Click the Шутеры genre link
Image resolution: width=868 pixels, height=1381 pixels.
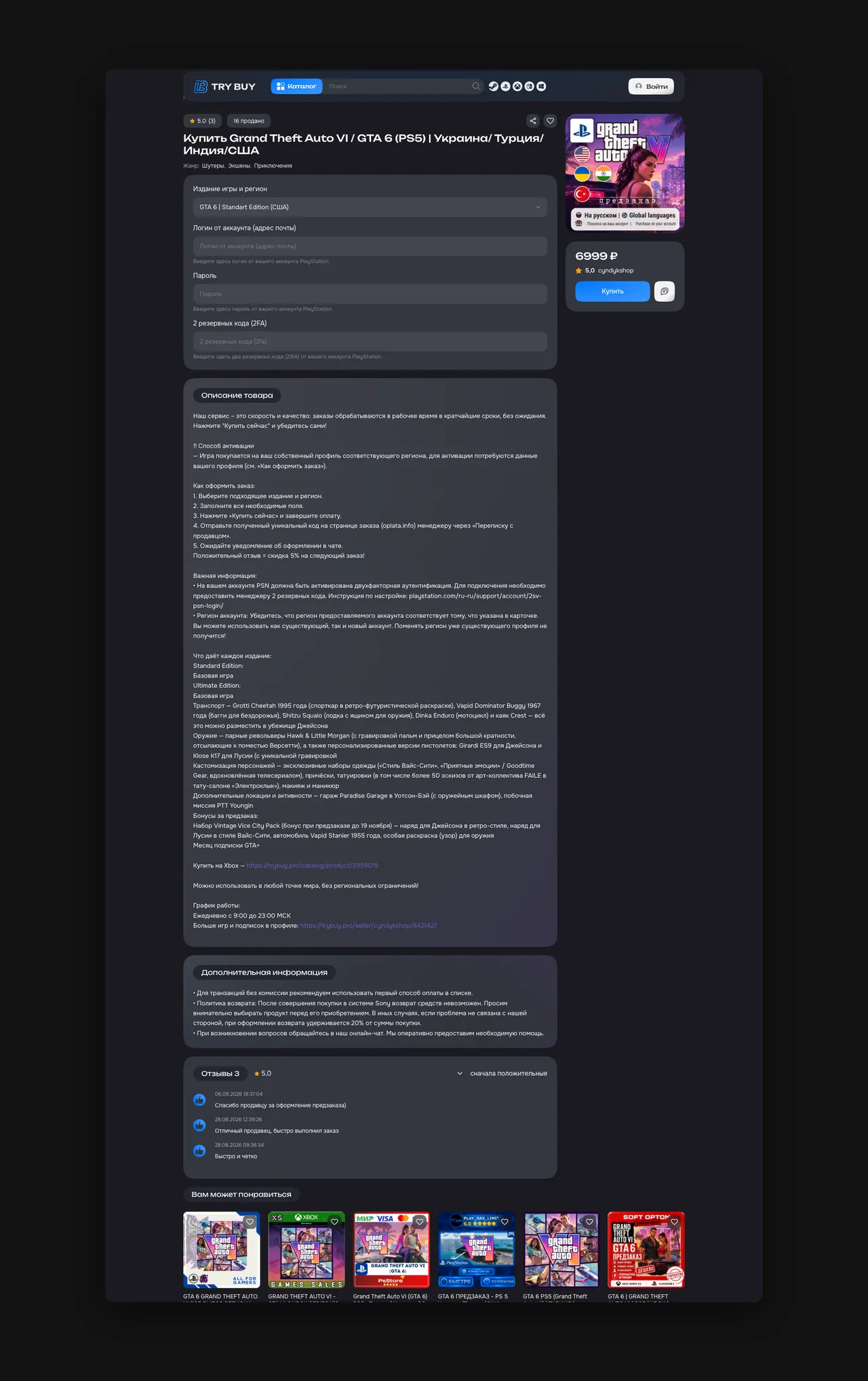(213, 166)
